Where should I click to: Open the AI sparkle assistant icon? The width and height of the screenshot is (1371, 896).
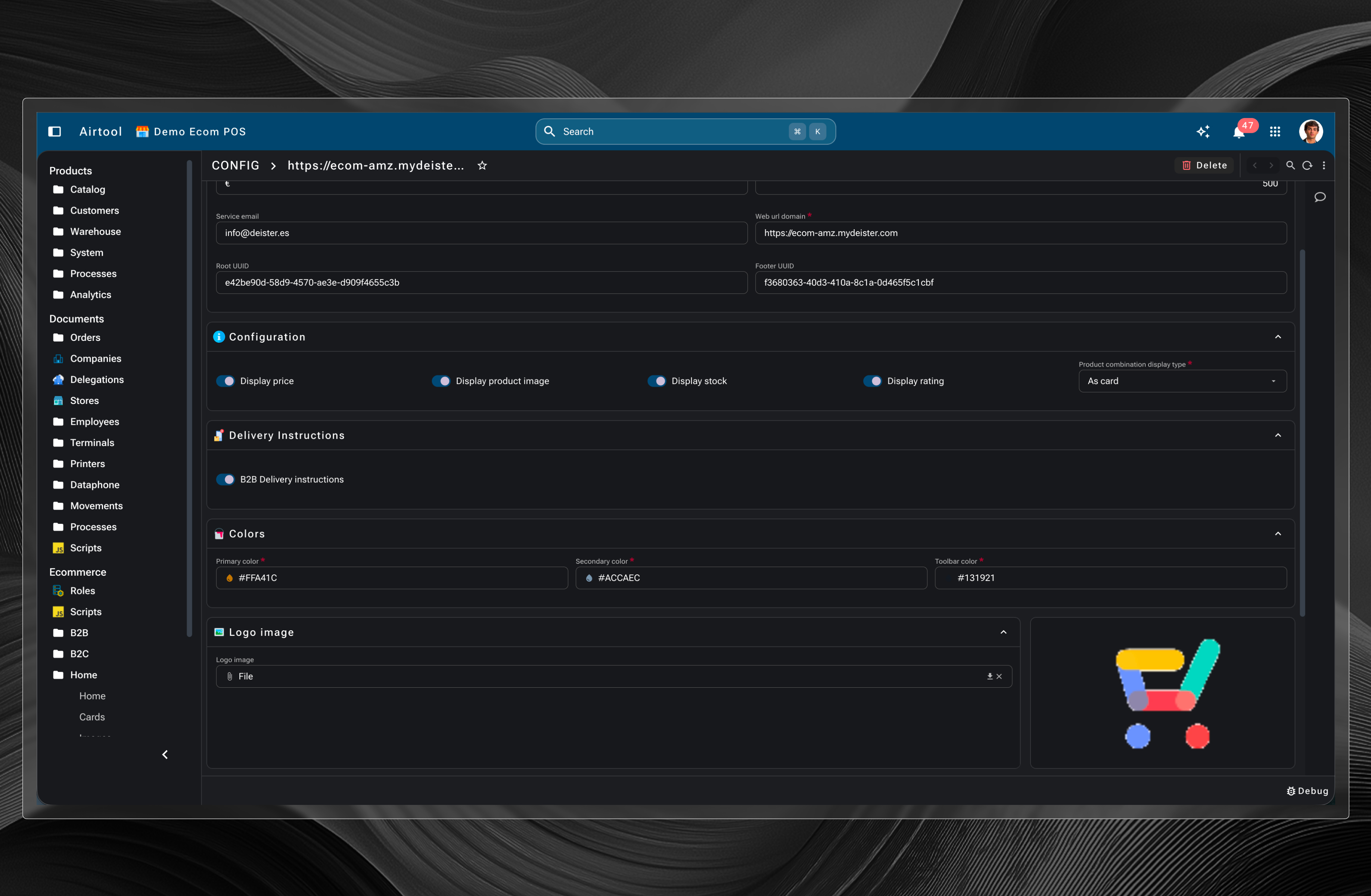click(1203, 131)
